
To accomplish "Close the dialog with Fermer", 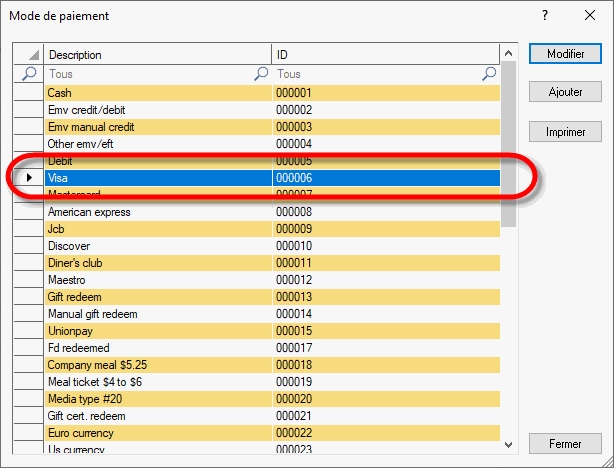I will [565, 443].
